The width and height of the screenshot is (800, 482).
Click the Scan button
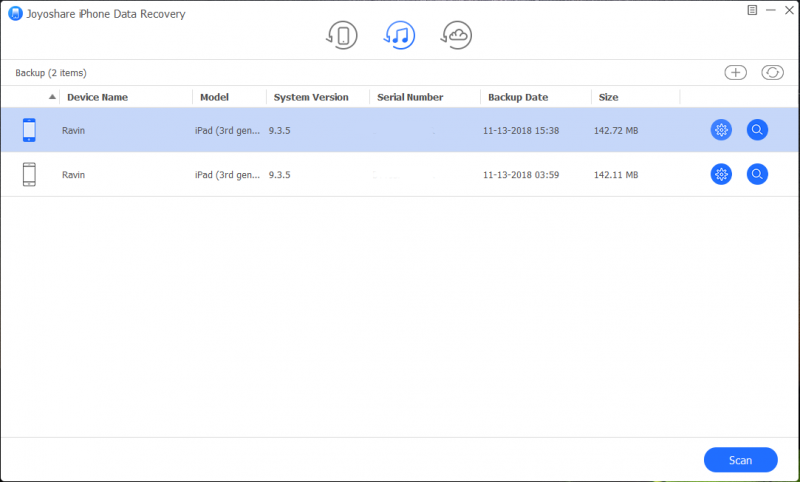tap(740, 460)
